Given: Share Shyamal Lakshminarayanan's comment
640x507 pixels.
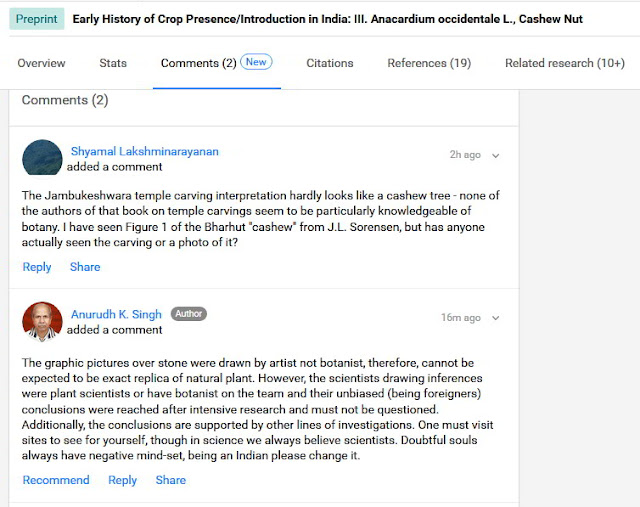Looking at the screenshot, I should coord(85,267).
